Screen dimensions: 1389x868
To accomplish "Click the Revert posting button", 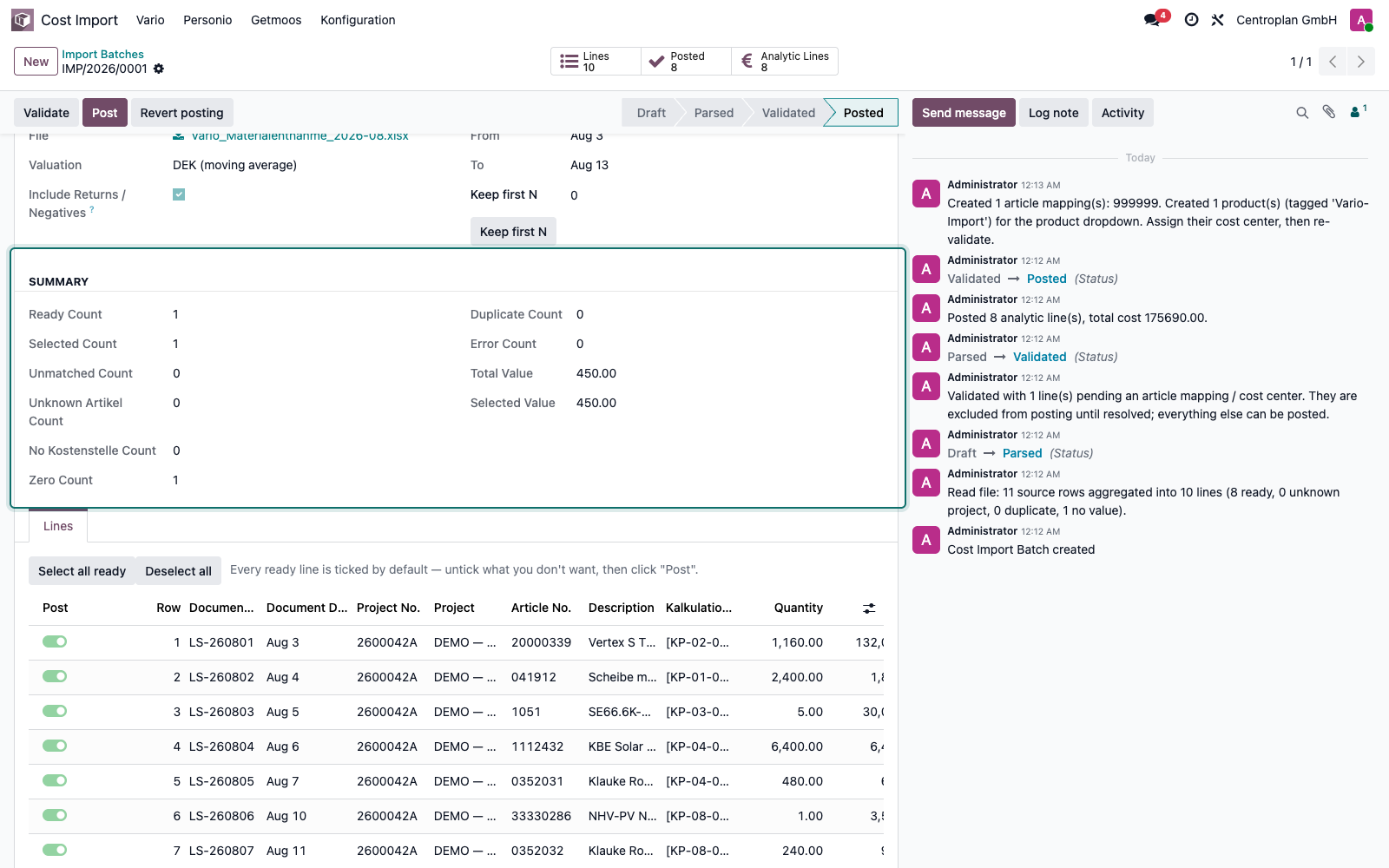I will click(x=182, y=113).
